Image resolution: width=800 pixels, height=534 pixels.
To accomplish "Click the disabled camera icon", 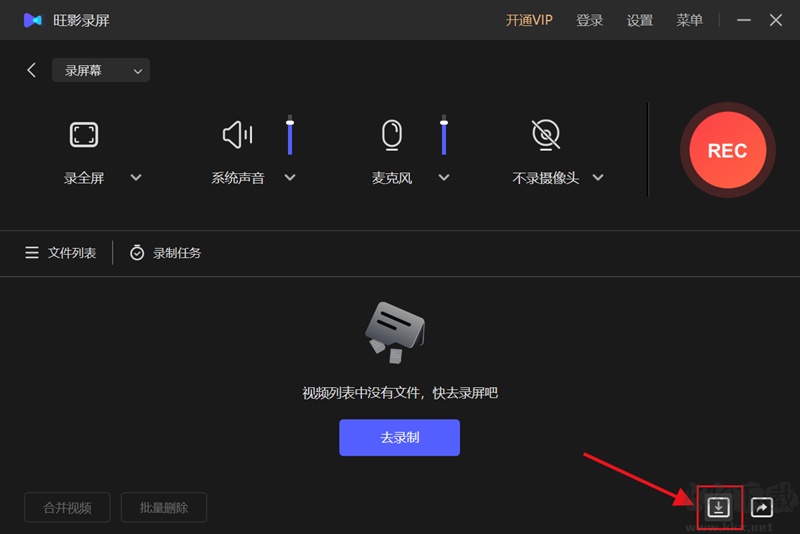I will 546,135.
